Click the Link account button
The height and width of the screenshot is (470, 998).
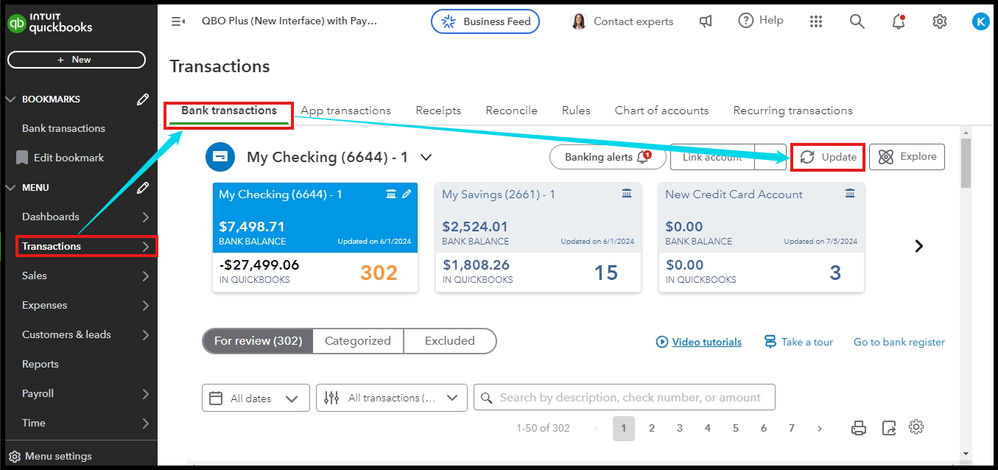[712, 157]
